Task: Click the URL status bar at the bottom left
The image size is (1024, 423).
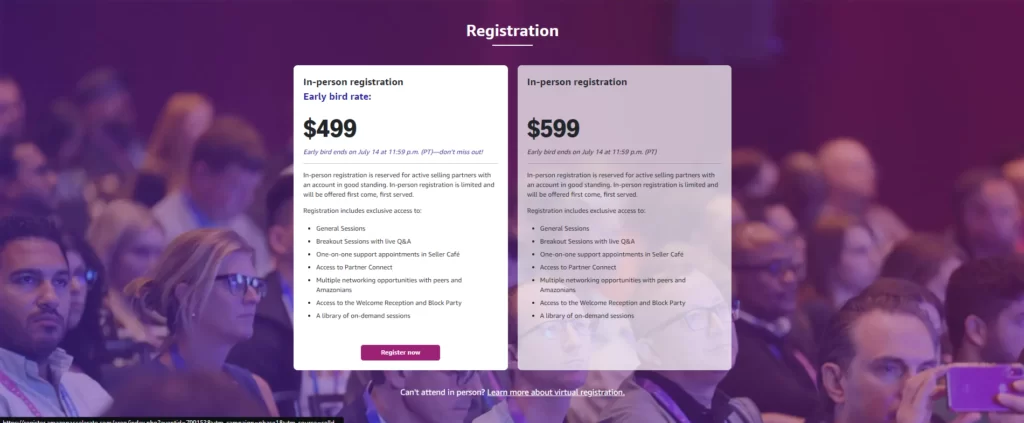Action: (x=170, y=419)
